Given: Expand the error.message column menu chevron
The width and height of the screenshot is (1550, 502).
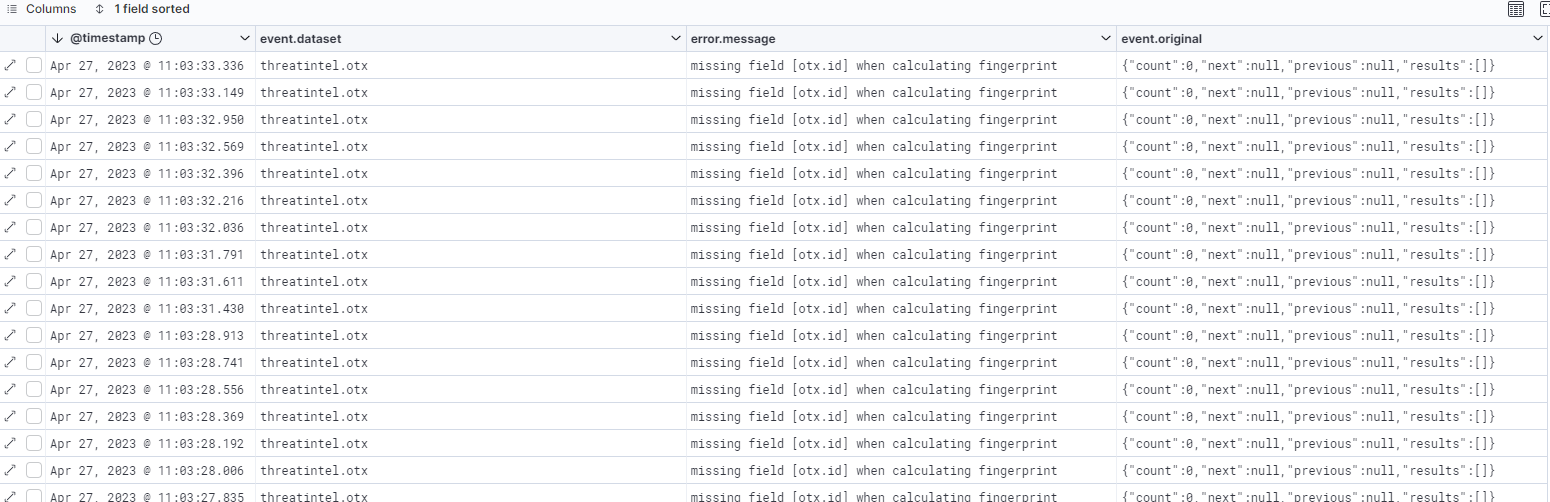Looking at the screenshot, I should click(x=1105, y=38).
